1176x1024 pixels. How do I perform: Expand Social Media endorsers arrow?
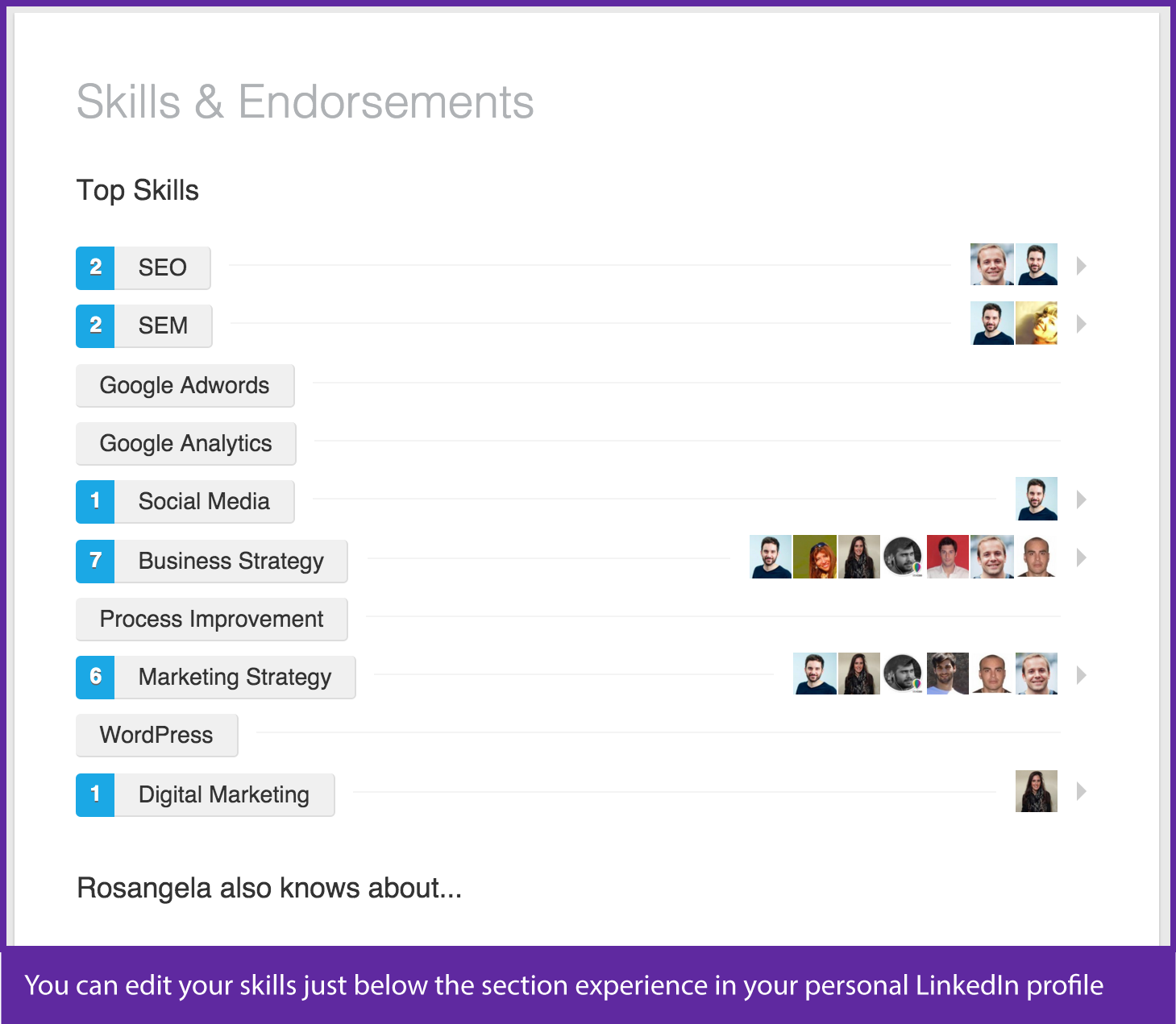click(x=1082, y=500)
